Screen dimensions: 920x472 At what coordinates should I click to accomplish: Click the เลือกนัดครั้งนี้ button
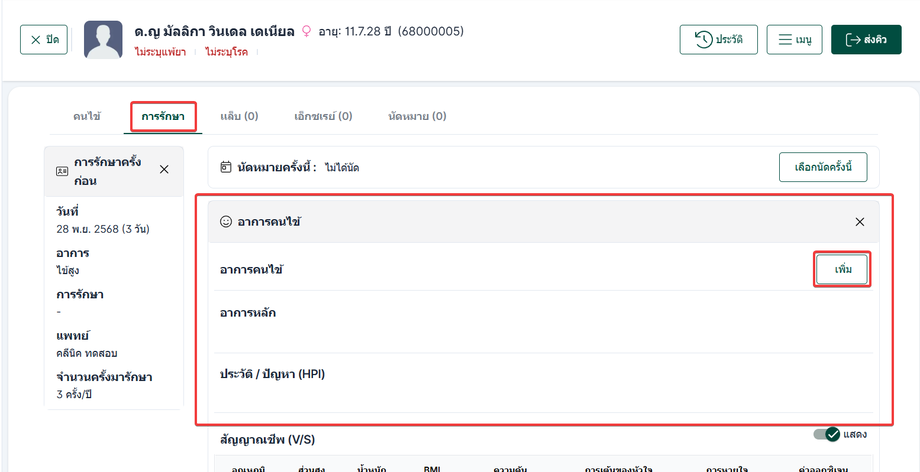[823, 167]
